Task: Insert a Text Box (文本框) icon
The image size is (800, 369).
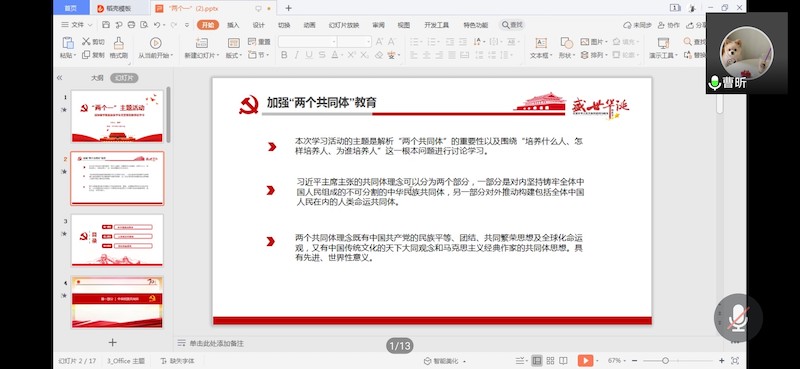Action: [x=541, y=43]
